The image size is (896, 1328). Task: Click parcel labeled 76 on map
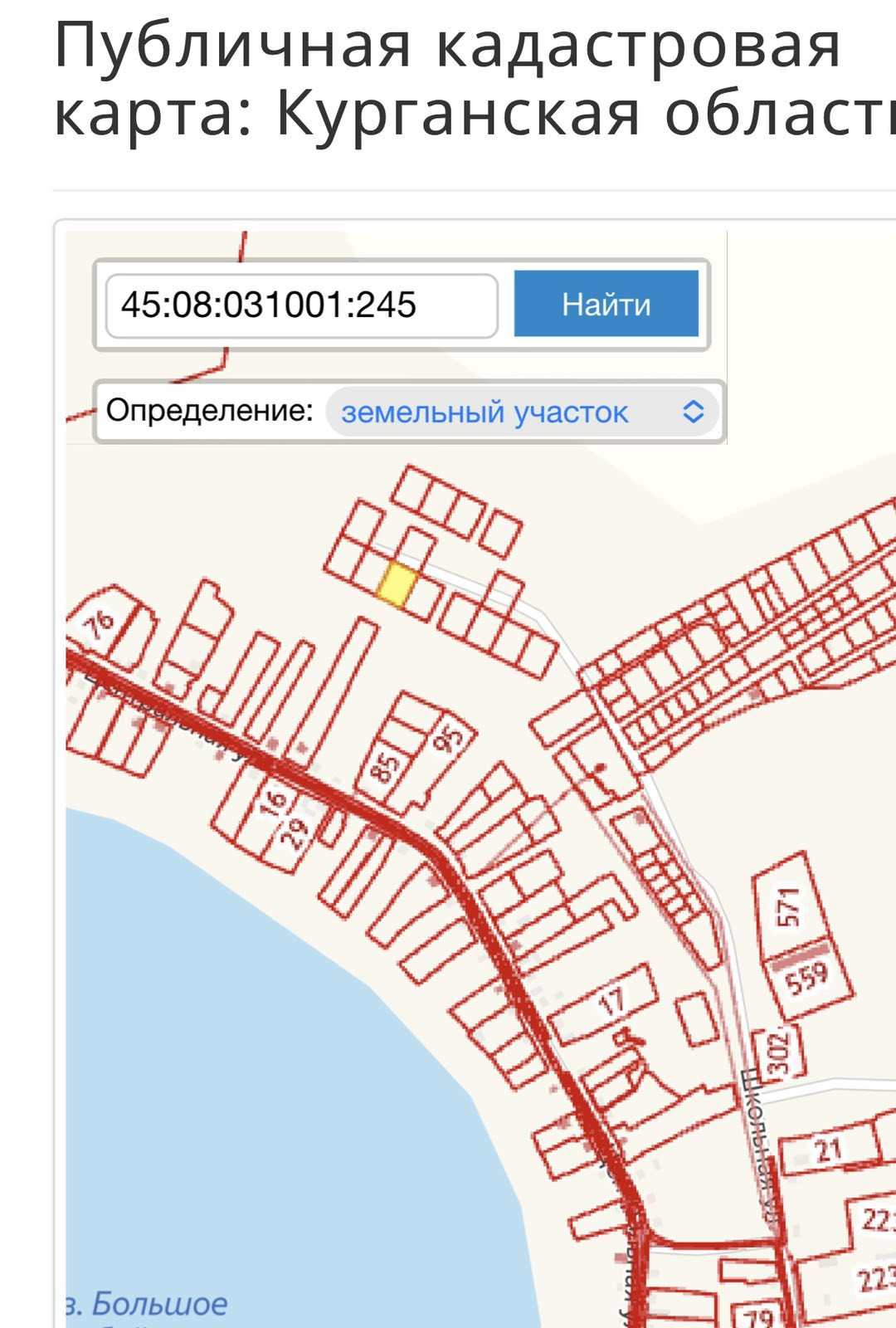tap(99, 624)
